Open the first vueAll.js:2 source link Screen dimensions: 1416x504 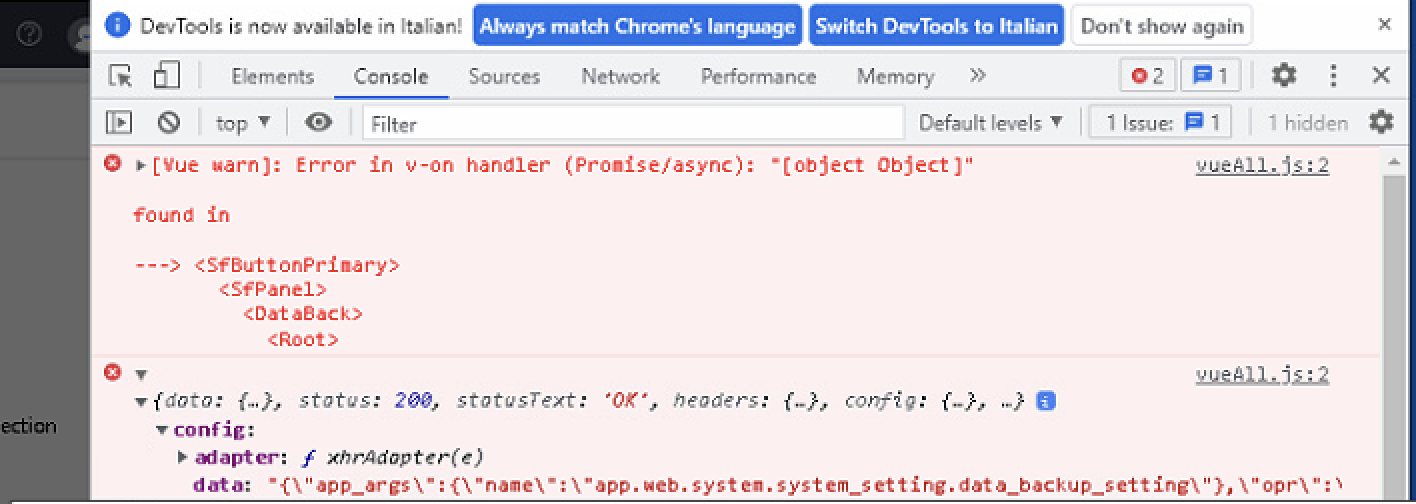click(x=1262, y=166)
